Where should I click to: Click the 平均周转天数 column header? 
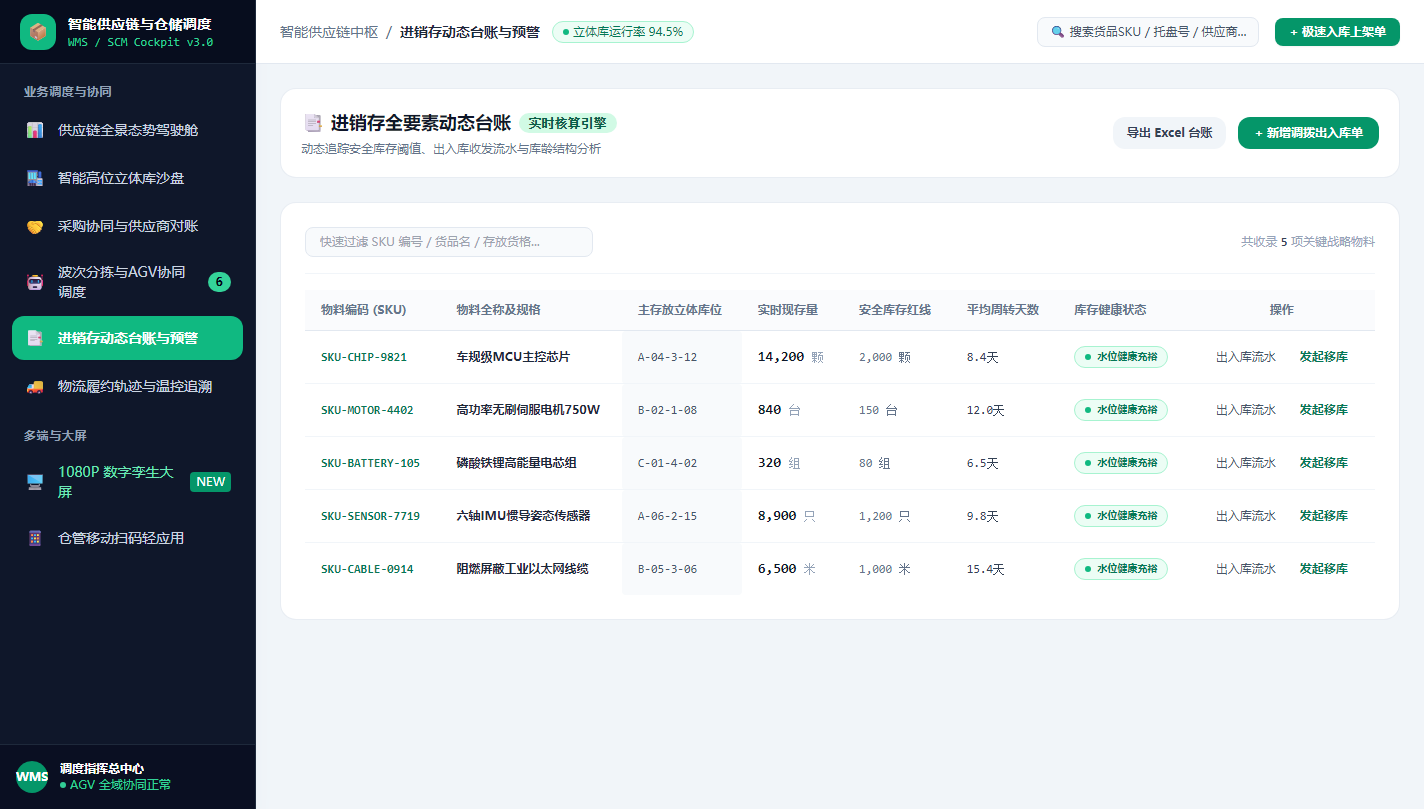coord(1003,310)
